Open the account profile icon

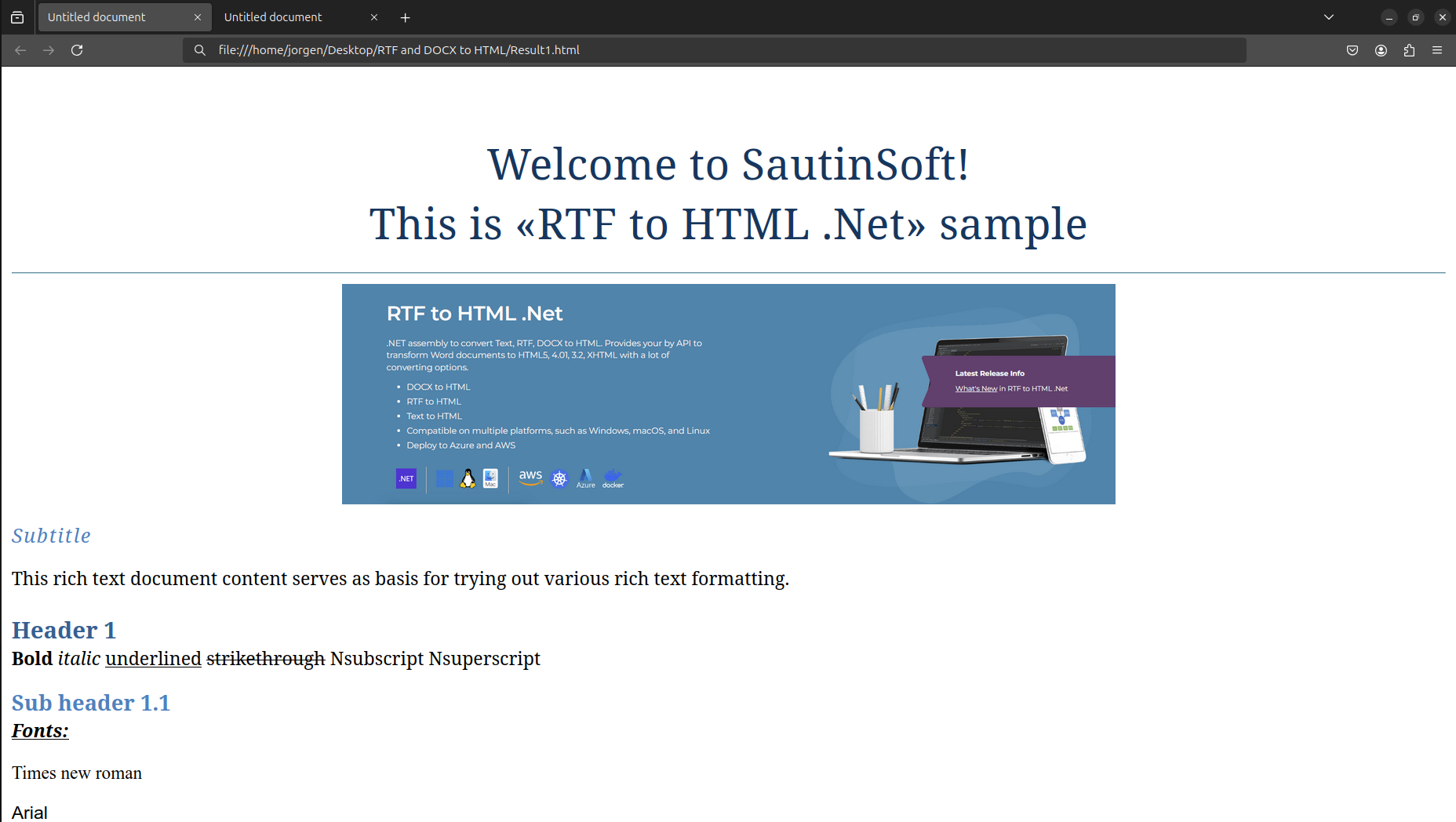1381,50
